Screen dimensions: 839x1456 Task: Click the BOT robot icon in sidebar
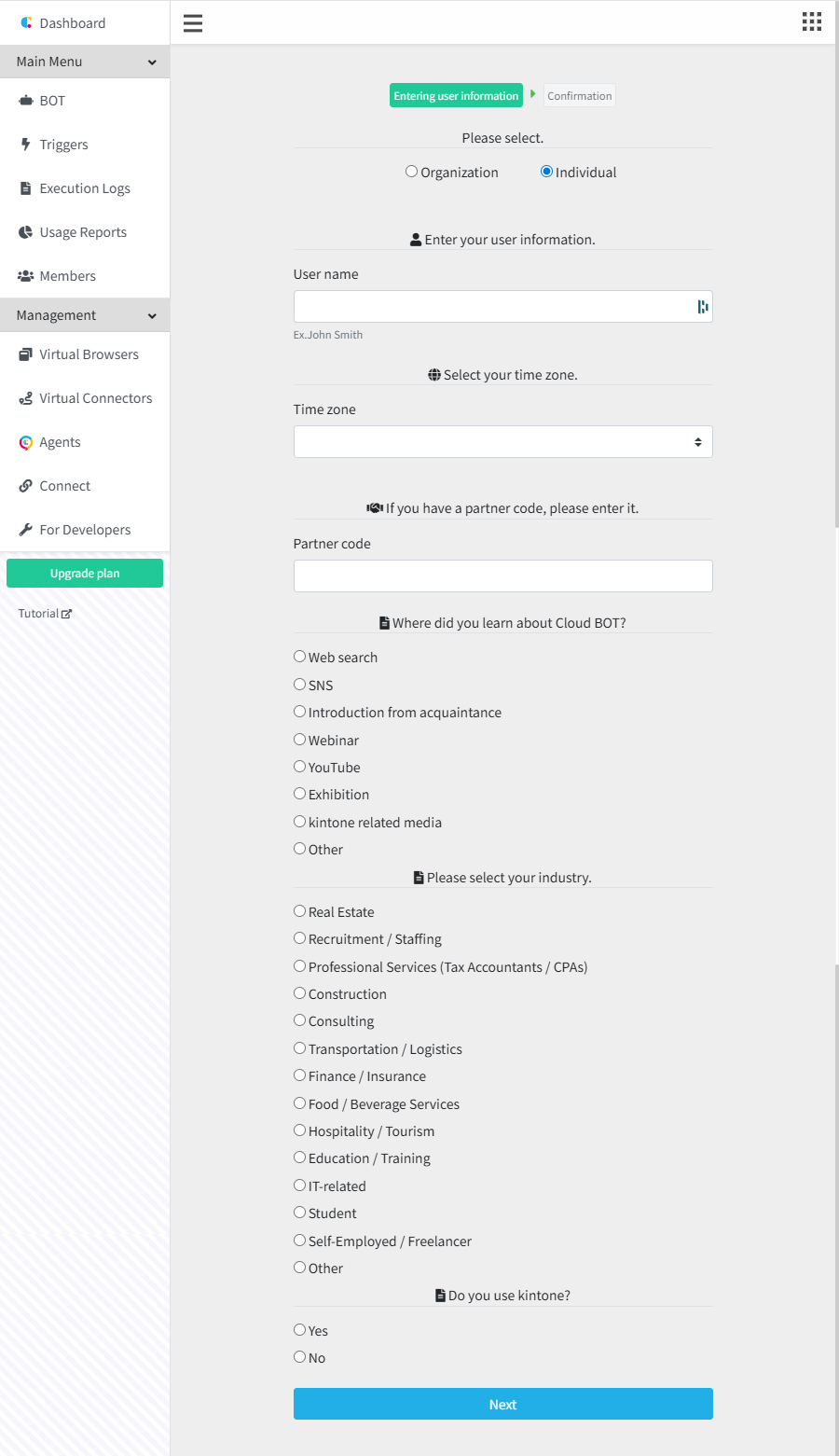click(26, 101)
